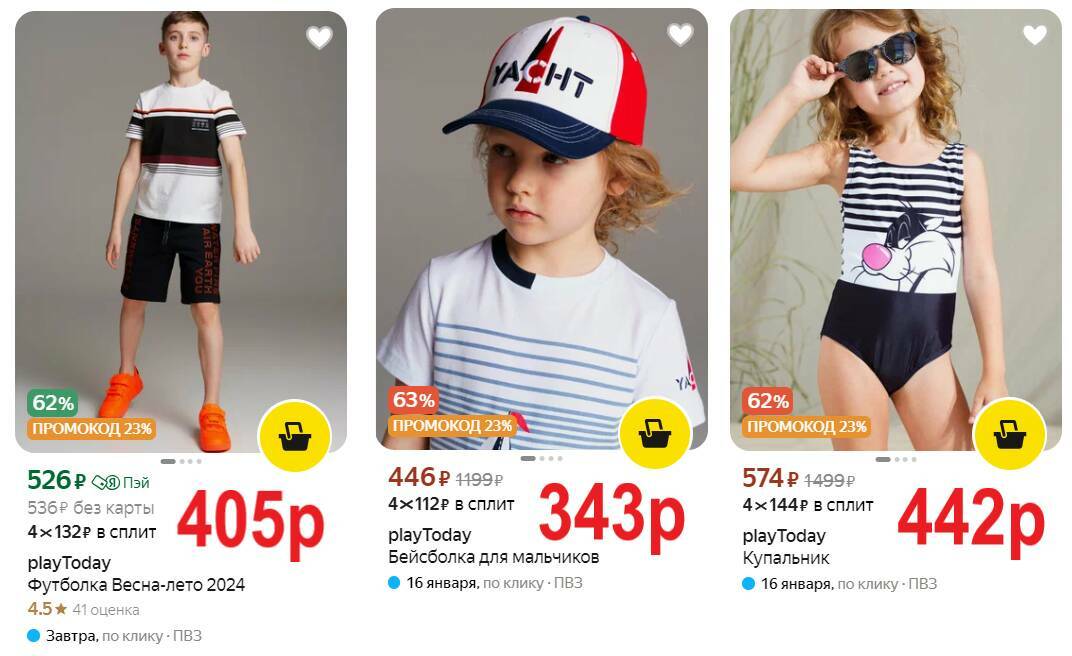Toggle favorite heart on Yacht cap product
This screenshot has height=656, width=1072.
click(x=680, y=34)
